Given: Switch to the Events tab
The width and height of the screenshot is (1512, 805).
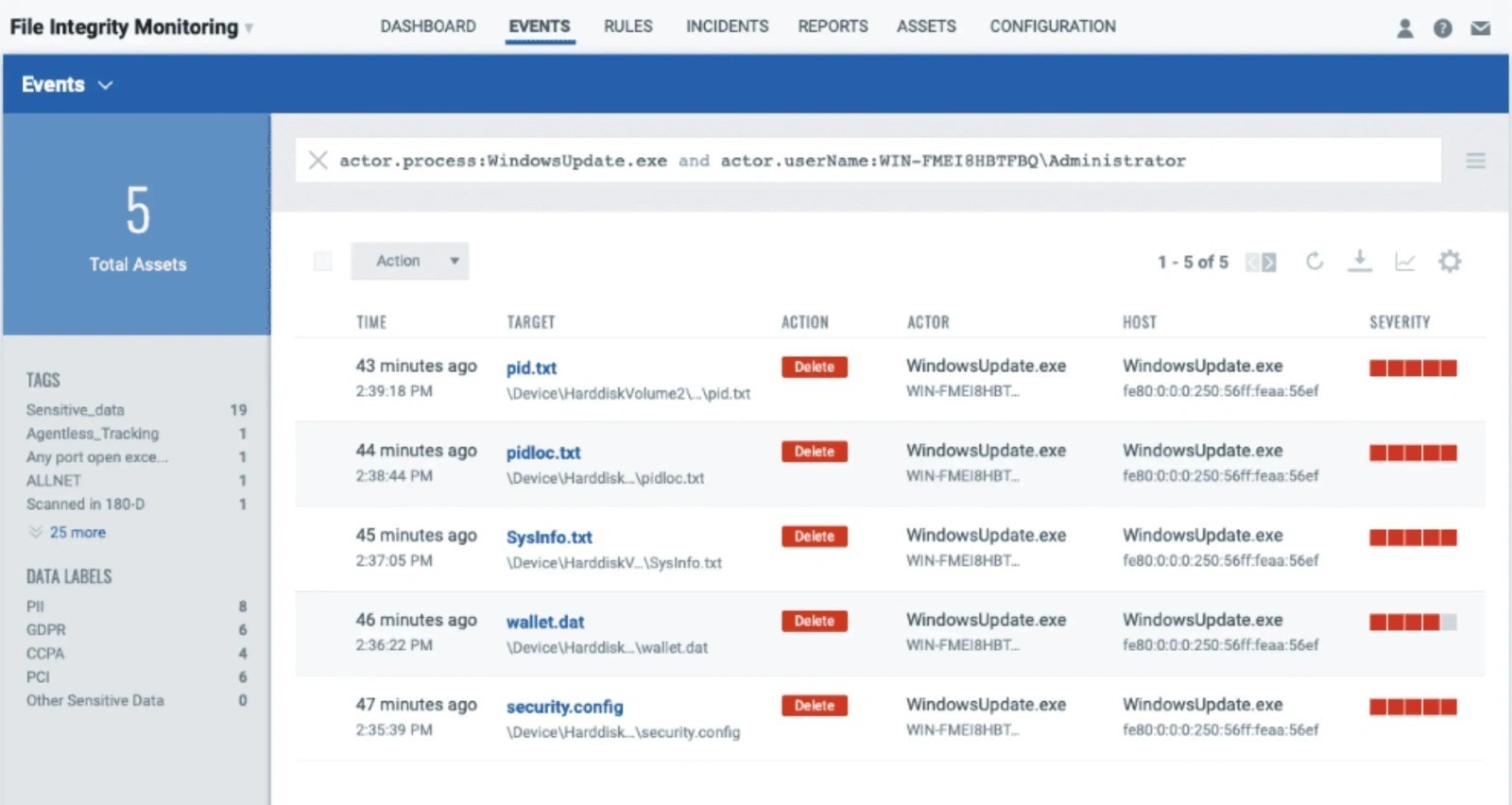Looking at the screenshot, I should [x=540, y=26].
